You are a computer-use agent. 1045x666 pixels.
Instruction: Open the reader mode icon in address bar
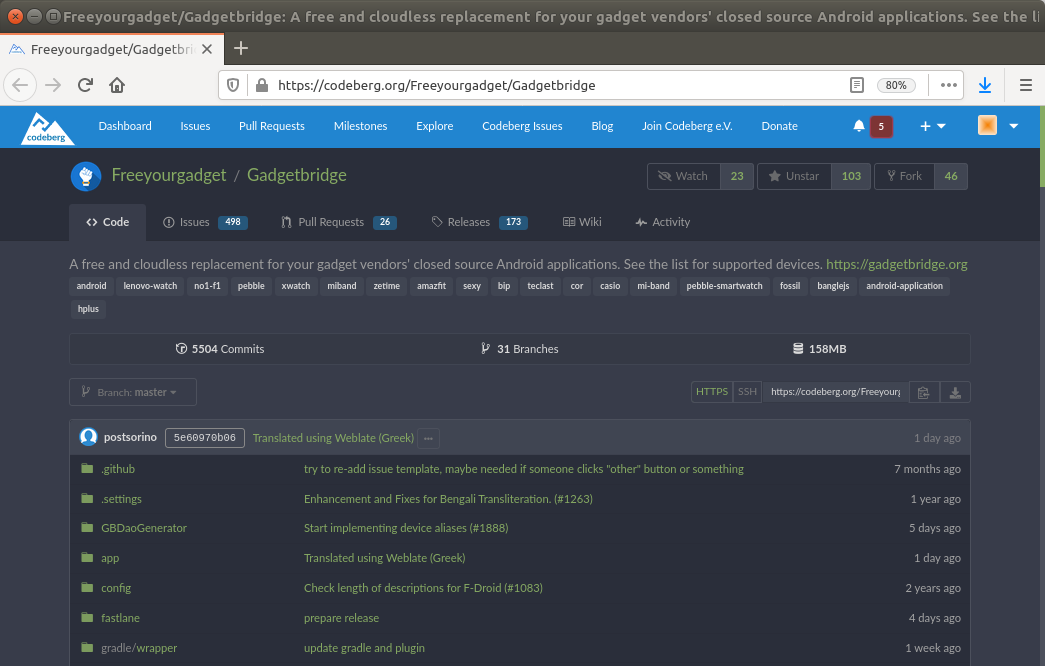pos(857,85)
